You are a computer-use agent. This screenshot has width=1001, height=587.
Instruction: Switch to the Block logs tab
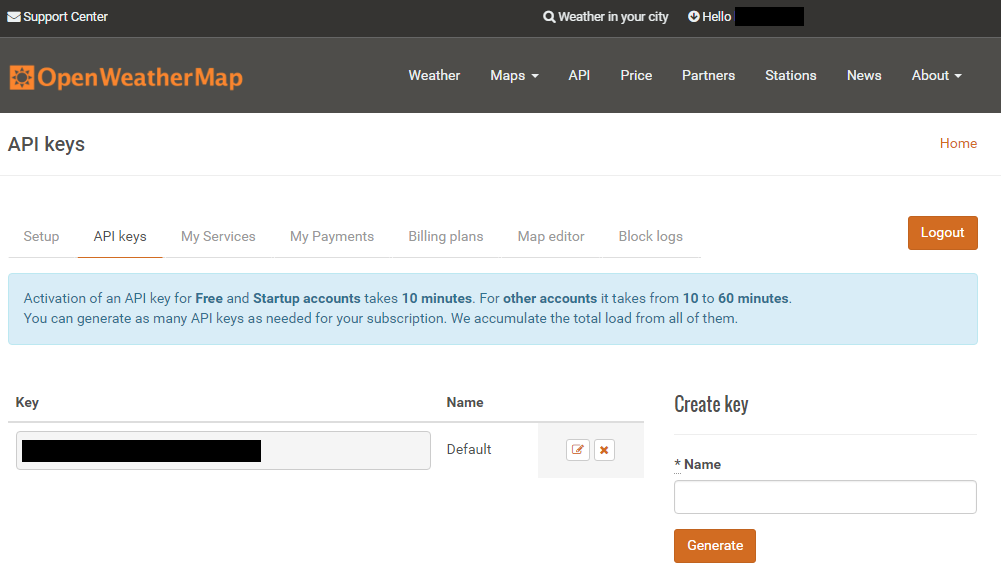(651, 236)
